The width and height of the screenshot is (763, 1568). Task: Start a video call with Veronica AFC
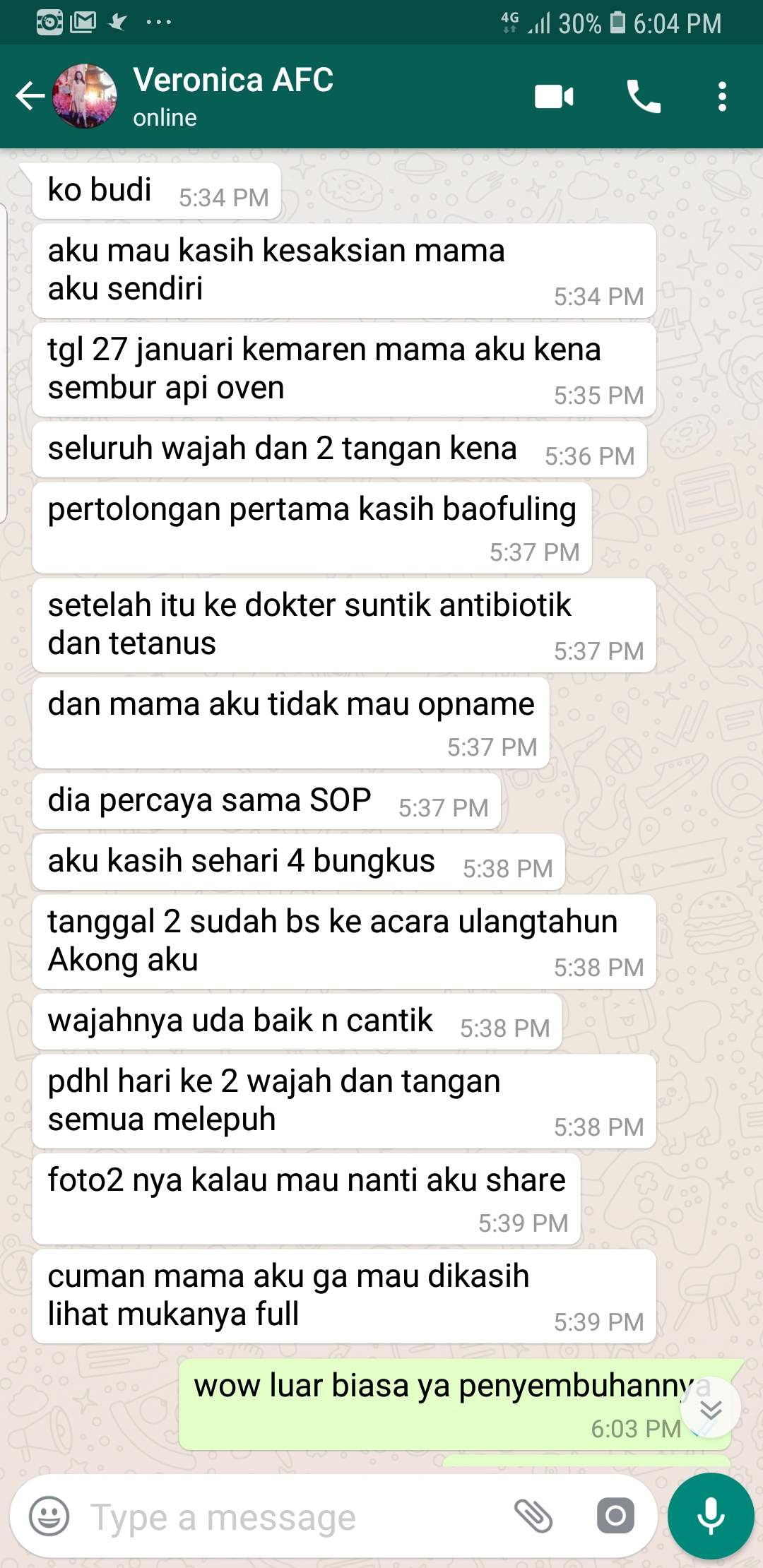(554, 96)
